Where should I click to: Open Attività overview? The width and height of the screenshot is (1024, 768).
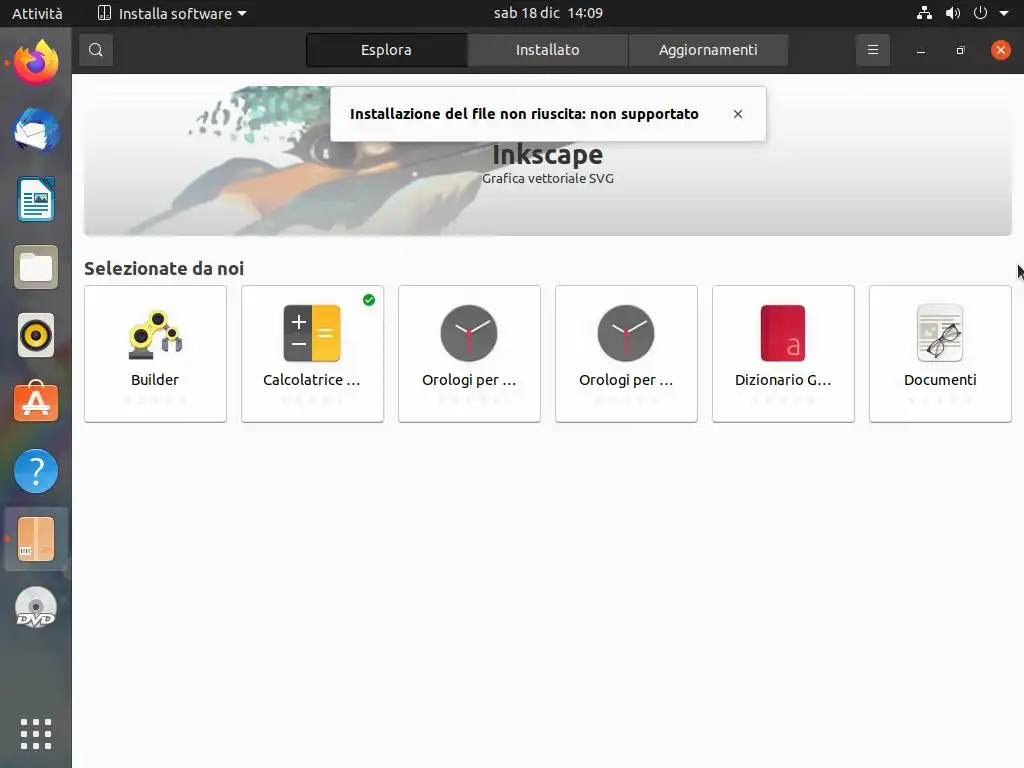point(37,13)
